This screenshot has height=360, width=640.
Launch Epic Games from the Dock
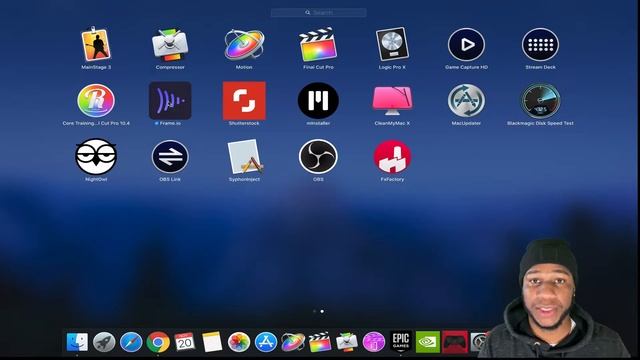click(400, 342)
